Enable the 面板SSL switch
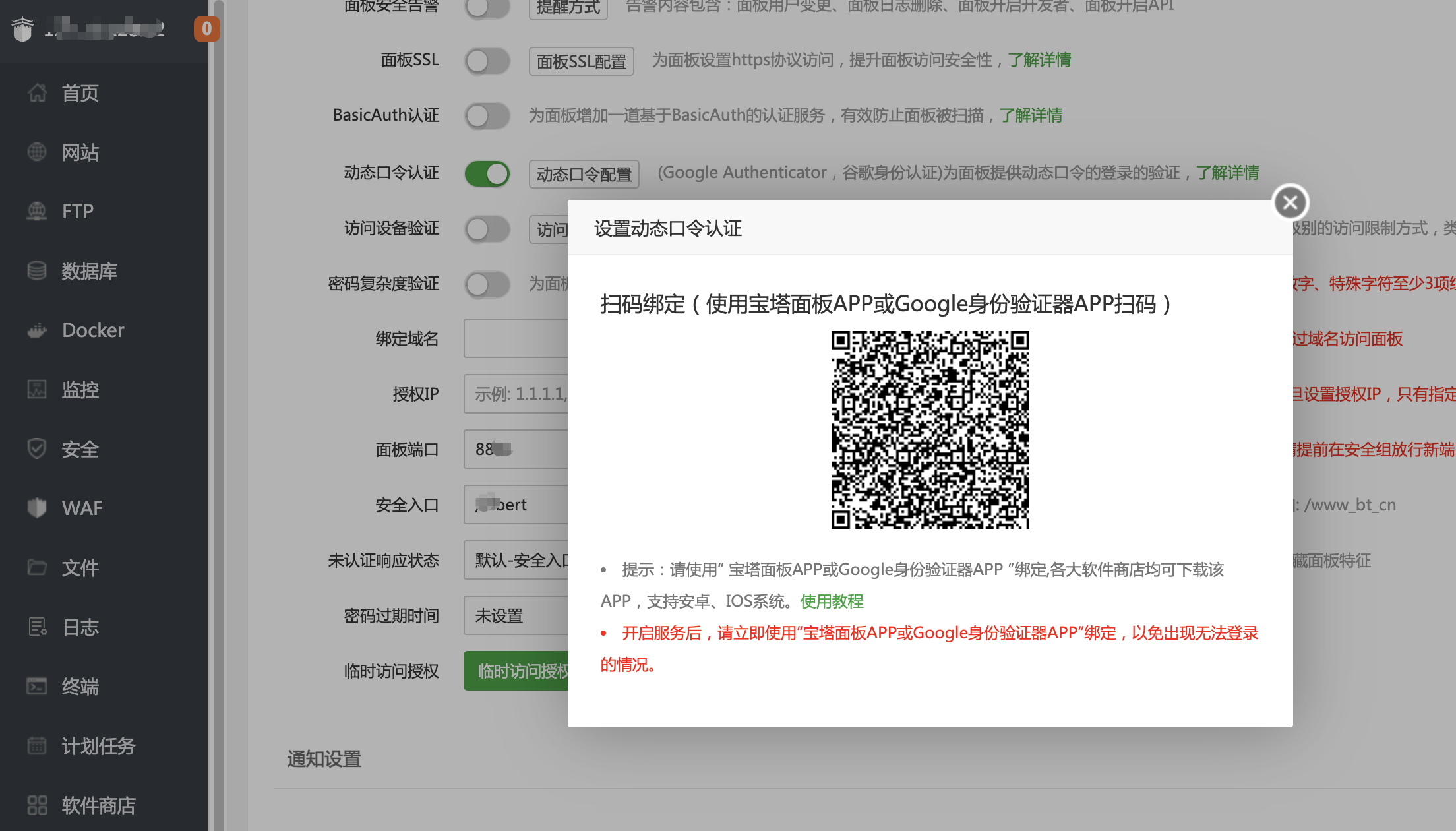The height and width of the screenshot is (831, 1456). [487, 61]
